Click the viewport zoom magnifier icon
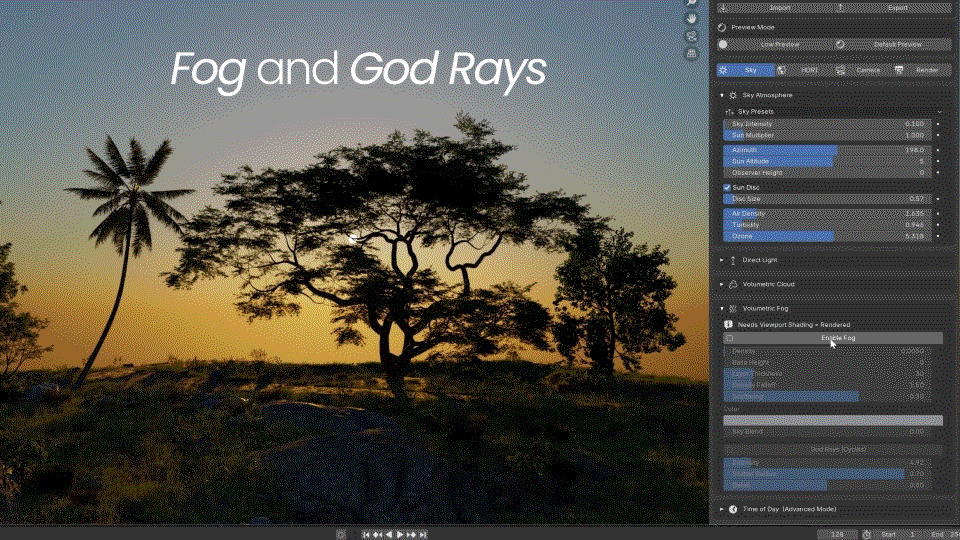 (691, 2)
